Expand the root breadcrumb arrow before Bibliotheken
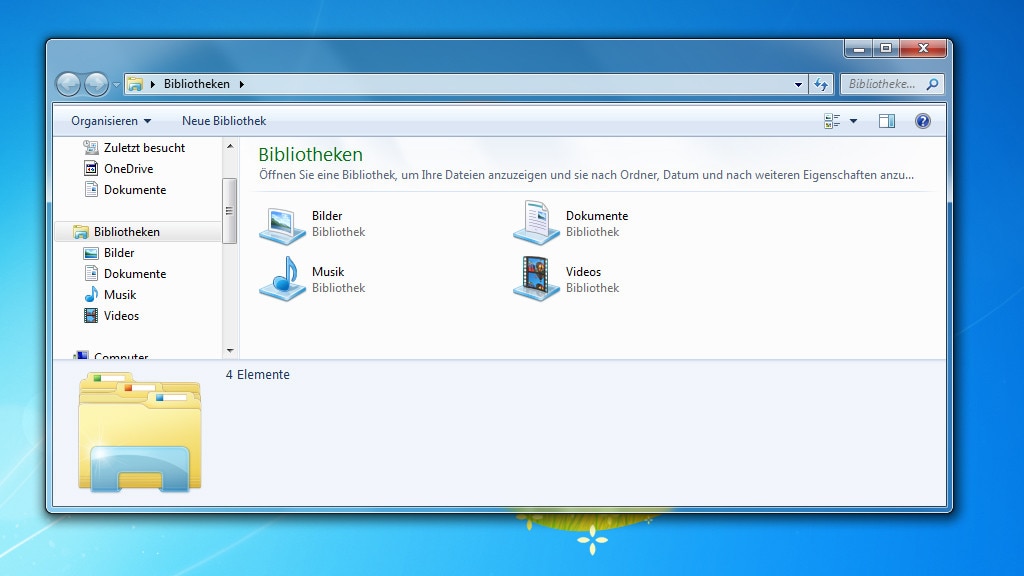Image resolution: width=1024 pixels, height=576 pixels. 153,84
